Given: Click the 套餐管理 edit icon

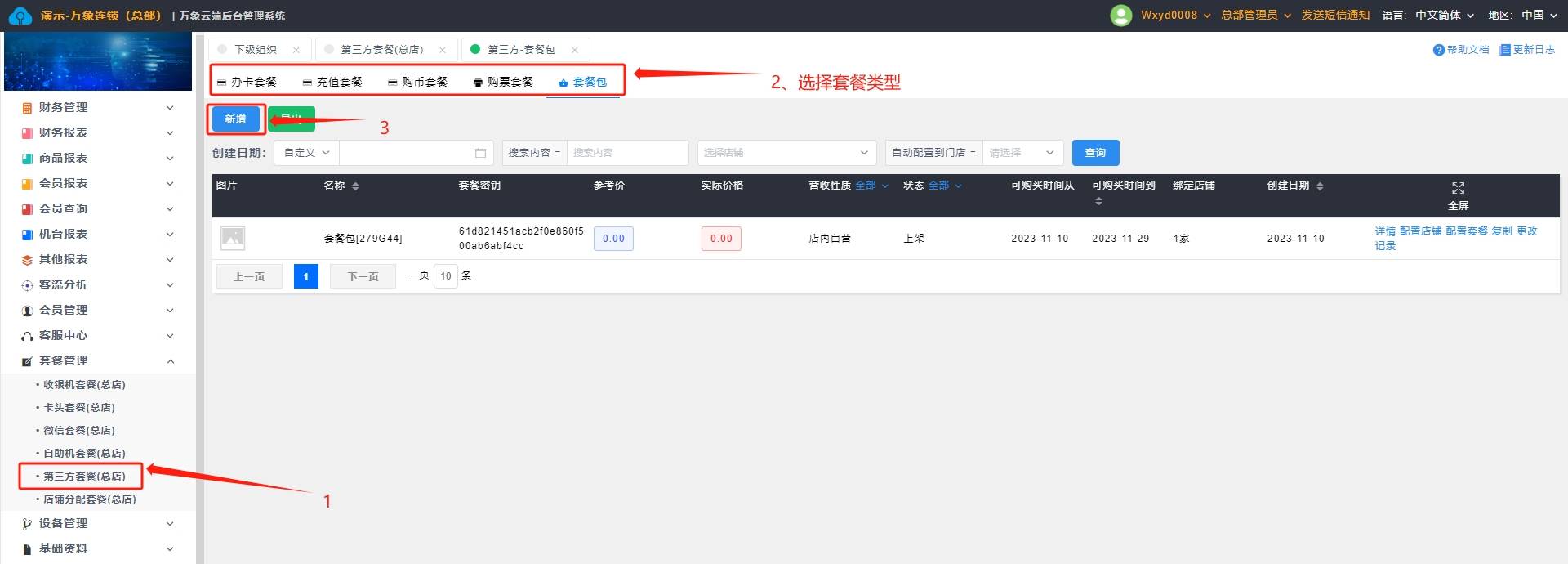Looking at the screenshot, I should [x=27, y=361].
